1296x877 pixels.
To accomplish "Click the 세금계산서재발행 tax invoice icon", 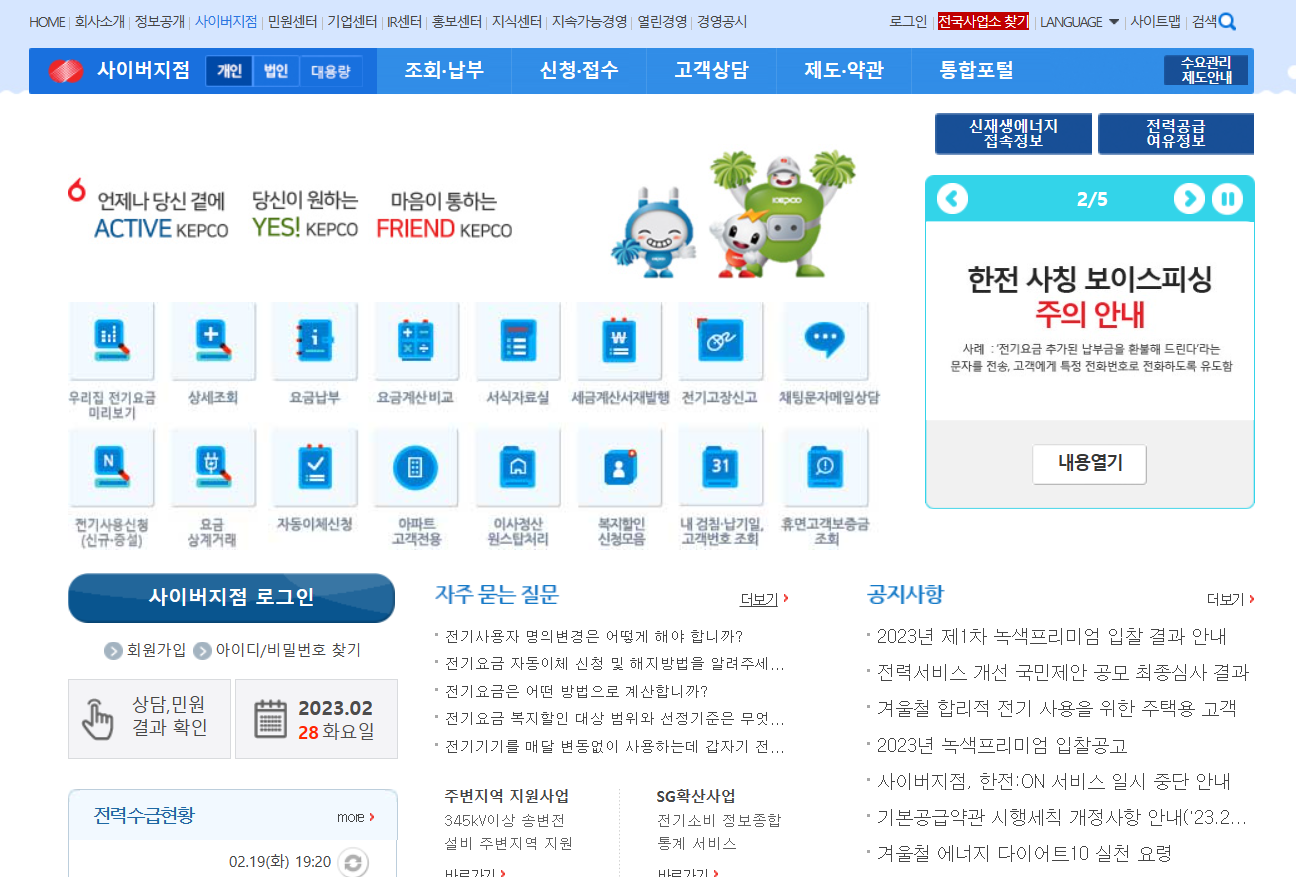I will 619,341.
